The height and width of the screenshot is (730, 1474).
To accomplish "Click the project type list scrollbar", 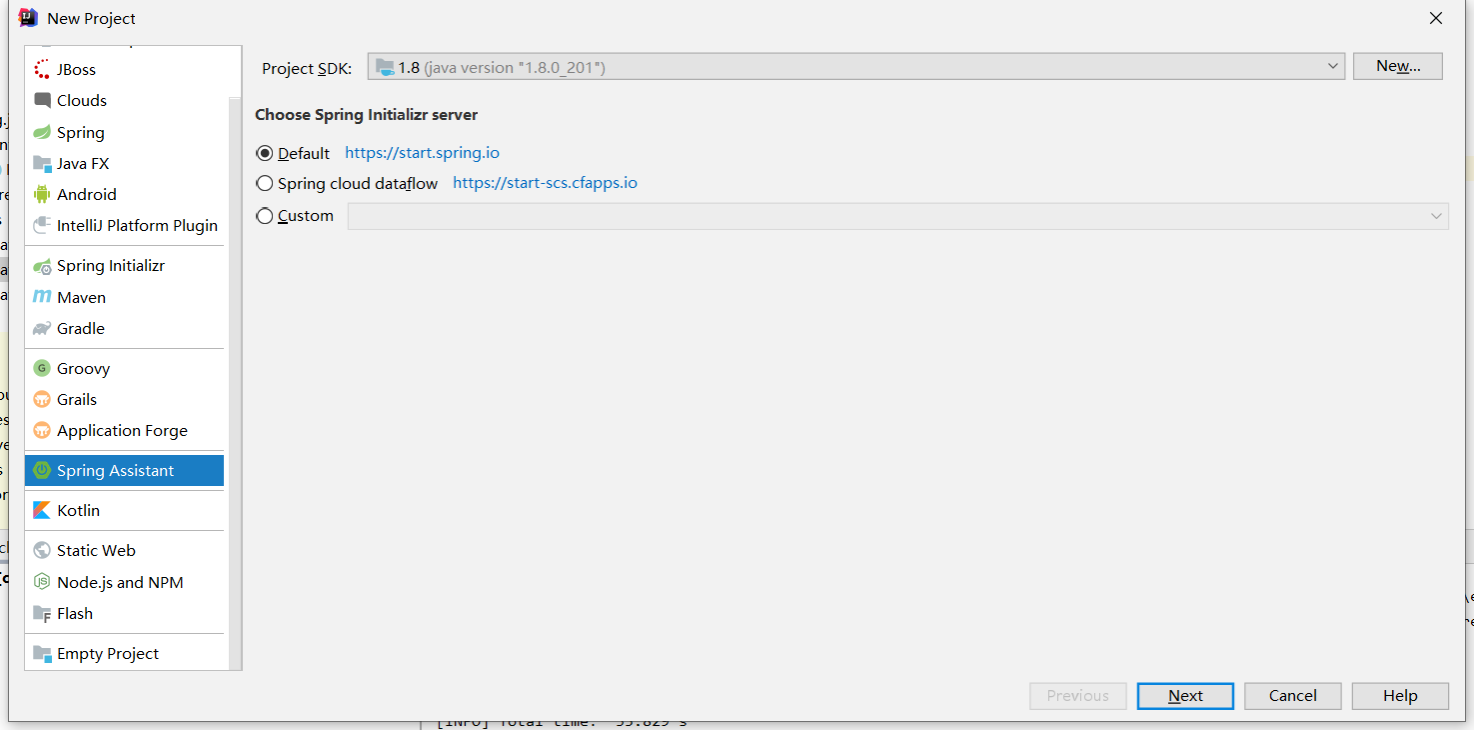I will (235, 385).
